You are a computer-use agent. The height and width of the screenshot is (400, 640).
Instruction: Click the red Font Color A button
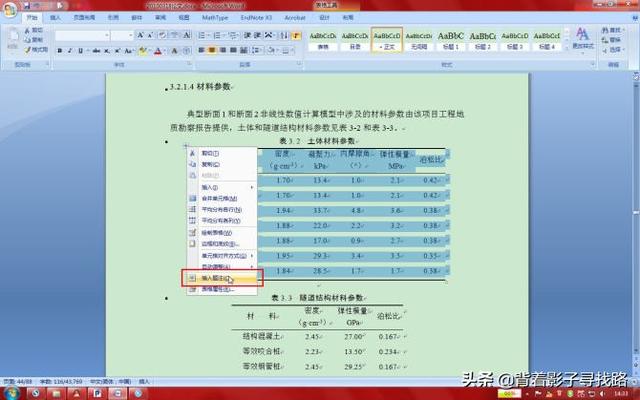158,51
